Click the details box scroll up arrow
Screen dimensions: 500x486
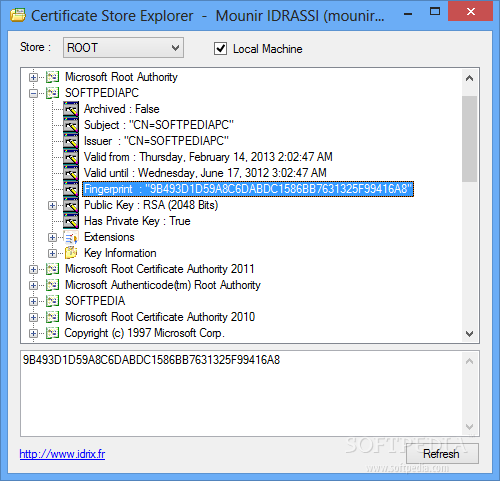[x=469, y=361]
